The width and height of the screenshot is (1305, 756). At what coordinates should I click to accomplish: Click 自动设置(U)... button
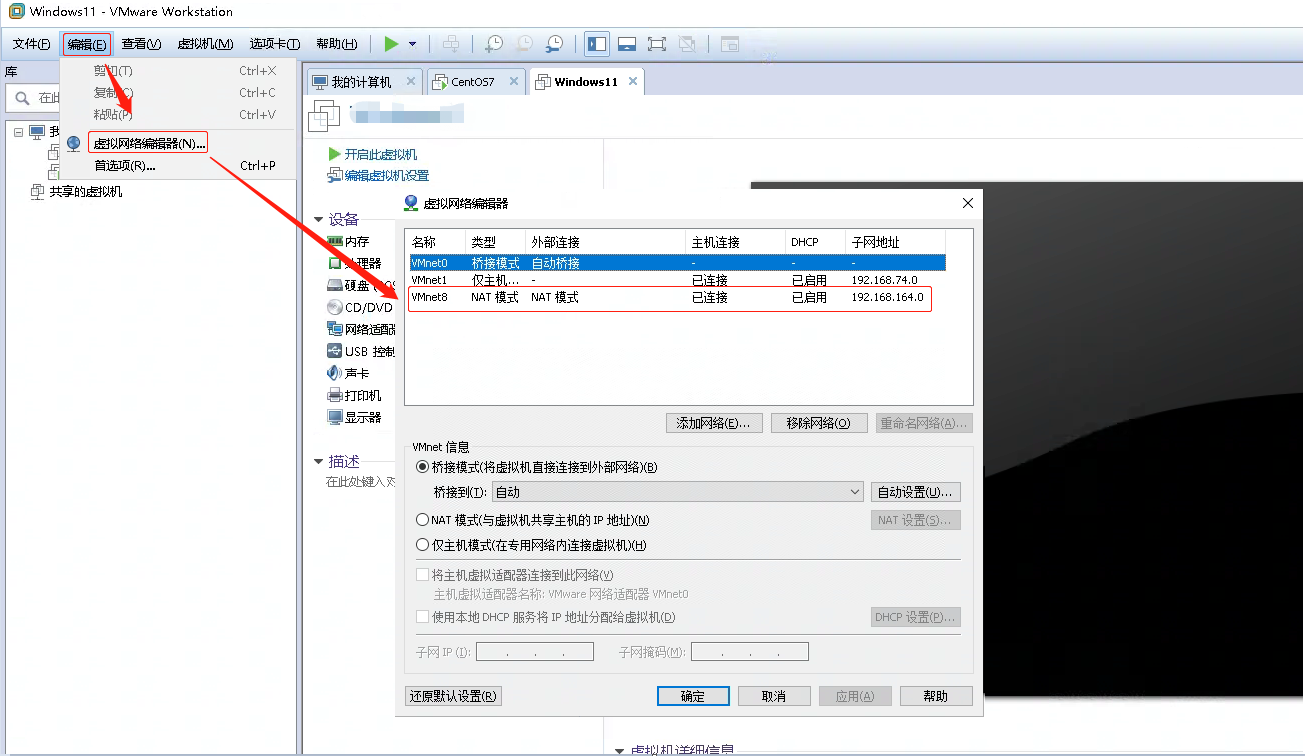(x=916, y=492)
